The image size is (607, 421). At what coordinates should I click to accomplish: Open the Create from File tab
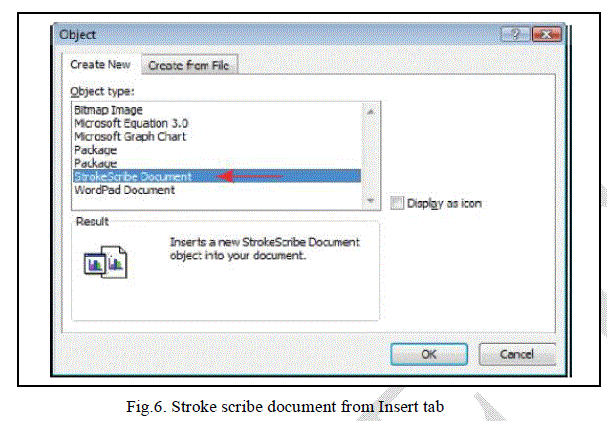coord(190,66)
